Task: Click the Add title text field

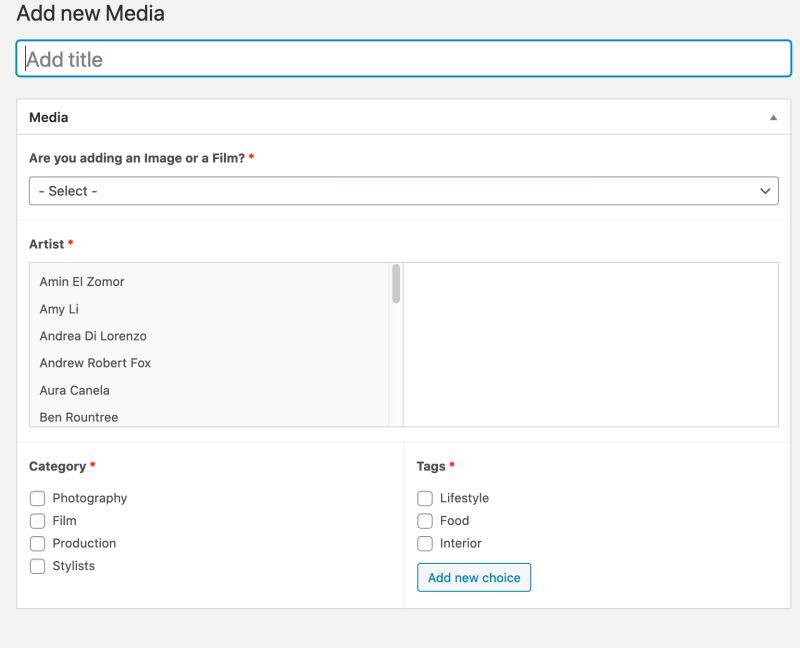Action: click(x=403, y=59)
